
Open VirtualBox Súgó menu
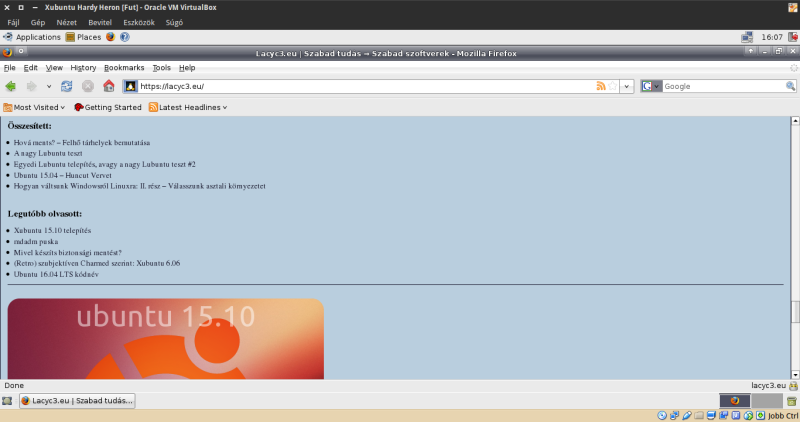tap(174, 22)
